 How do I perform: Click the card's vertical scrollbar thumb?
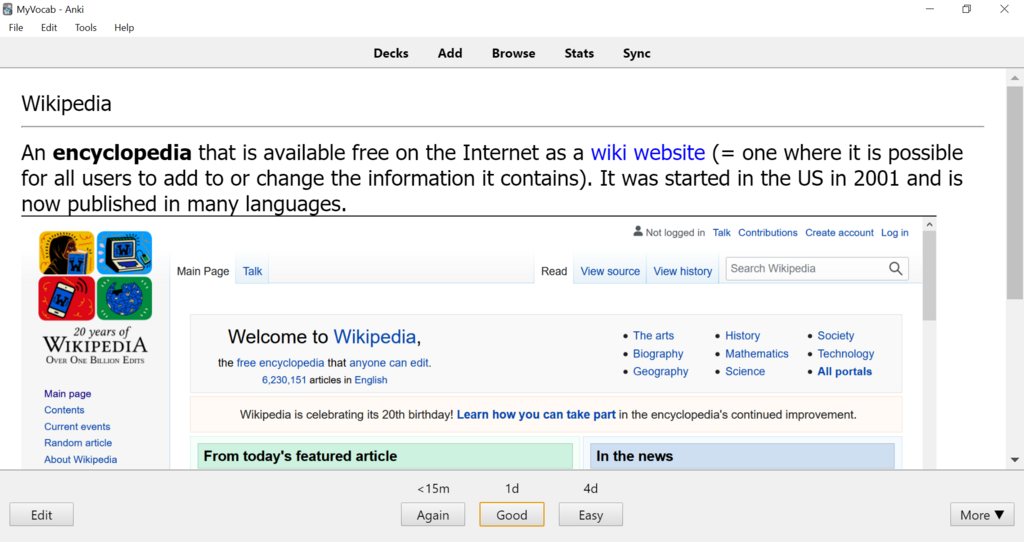(1014, 193)
